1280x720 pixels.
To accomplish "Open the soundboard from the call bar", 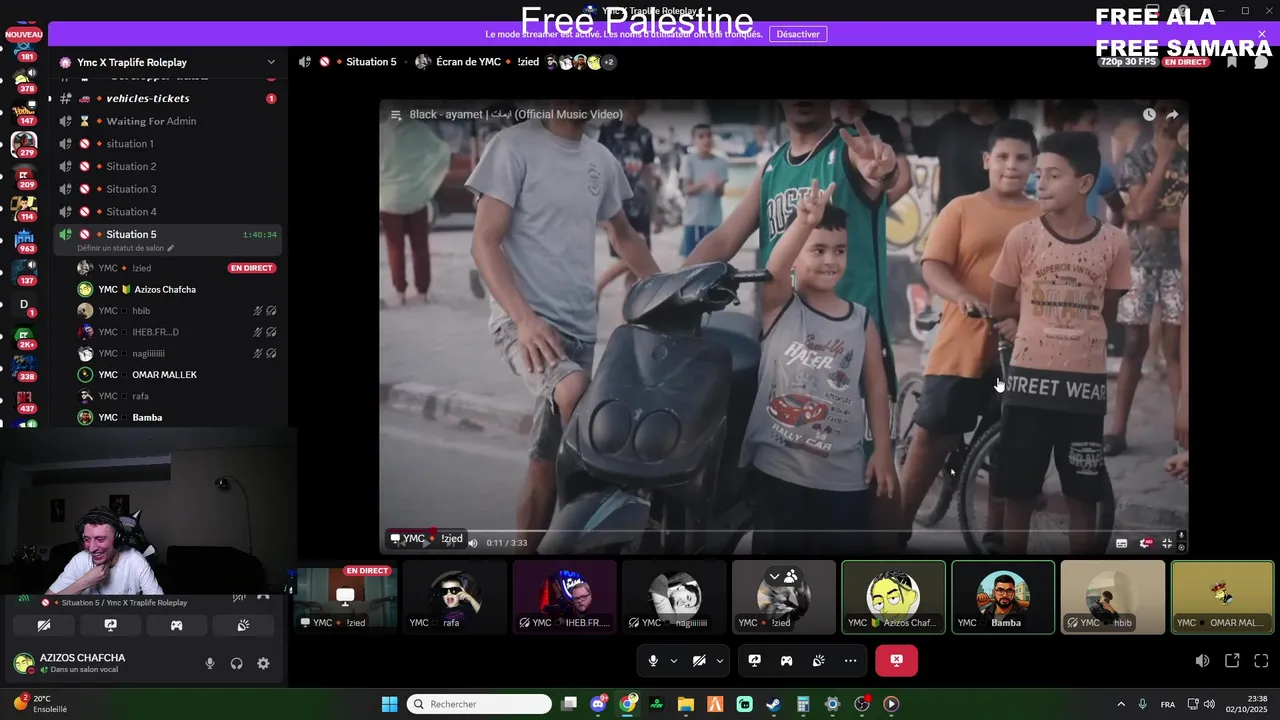I will coord(819,661).
